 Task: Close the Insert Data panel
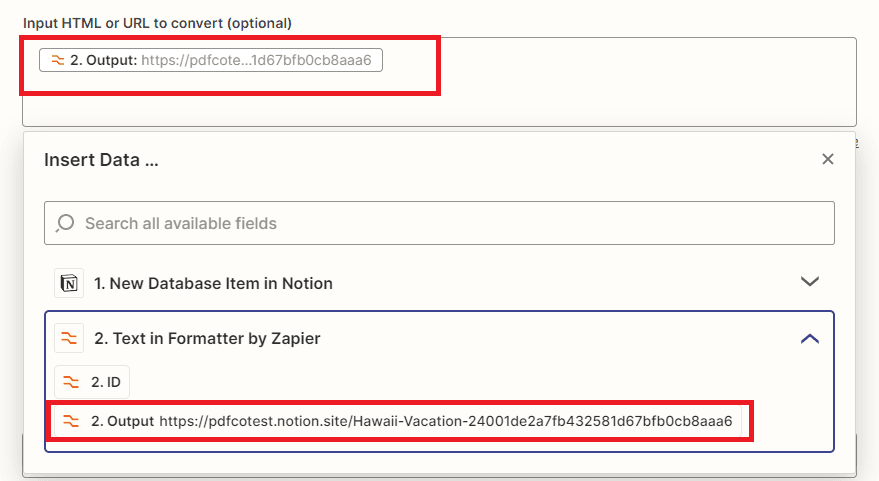coord(827,159)
